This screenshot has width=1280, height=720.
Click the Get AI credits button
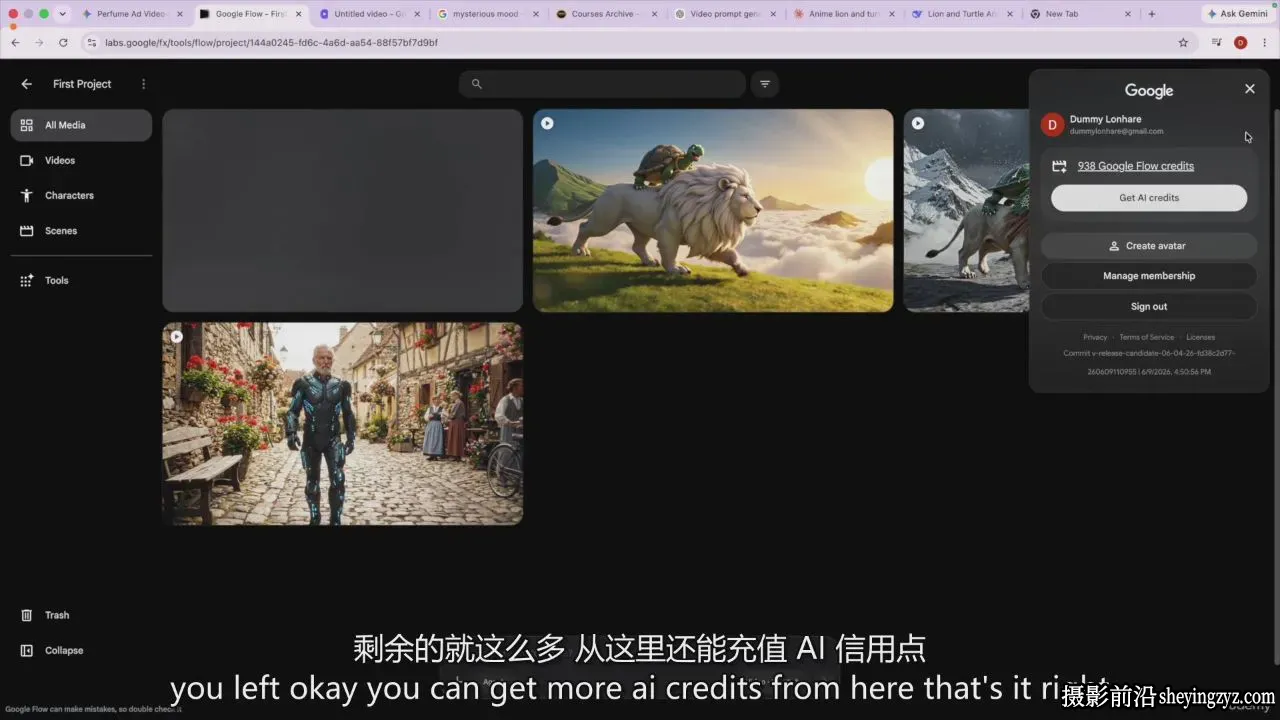1149,198
